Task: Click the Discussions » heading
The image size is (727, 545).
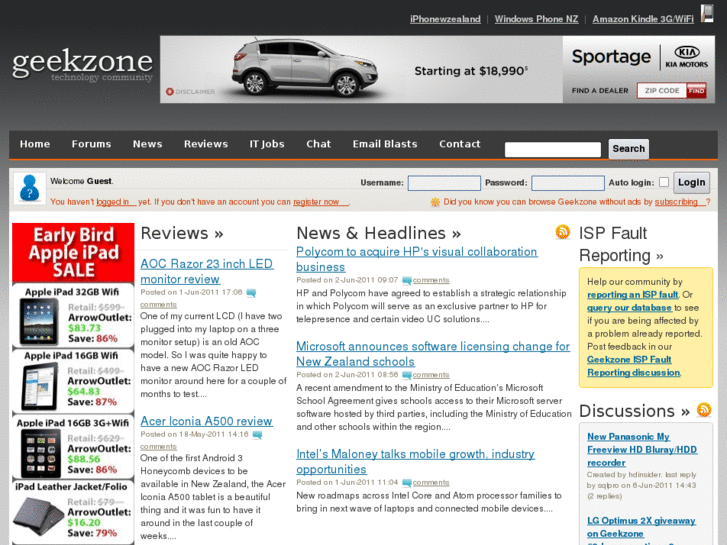Action: tap(634, 411)
